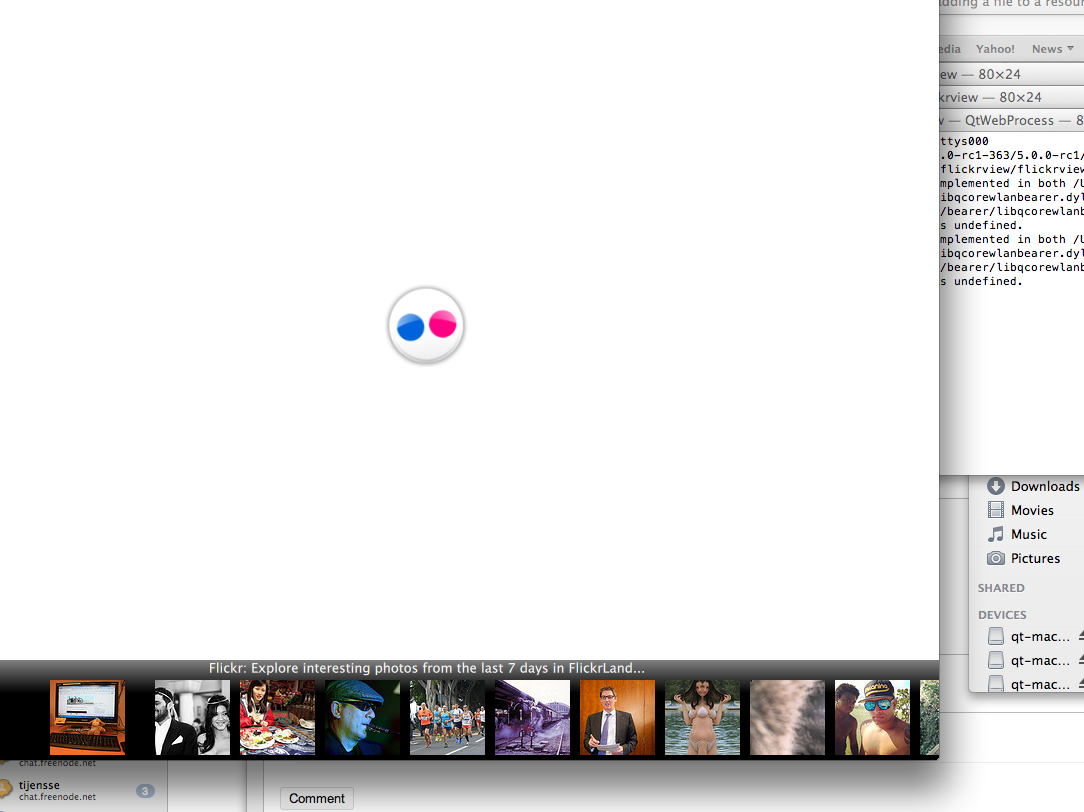Click the Pictures camera icon
1084x812 pixels.
pyautogui.click(x=996, y=558)
